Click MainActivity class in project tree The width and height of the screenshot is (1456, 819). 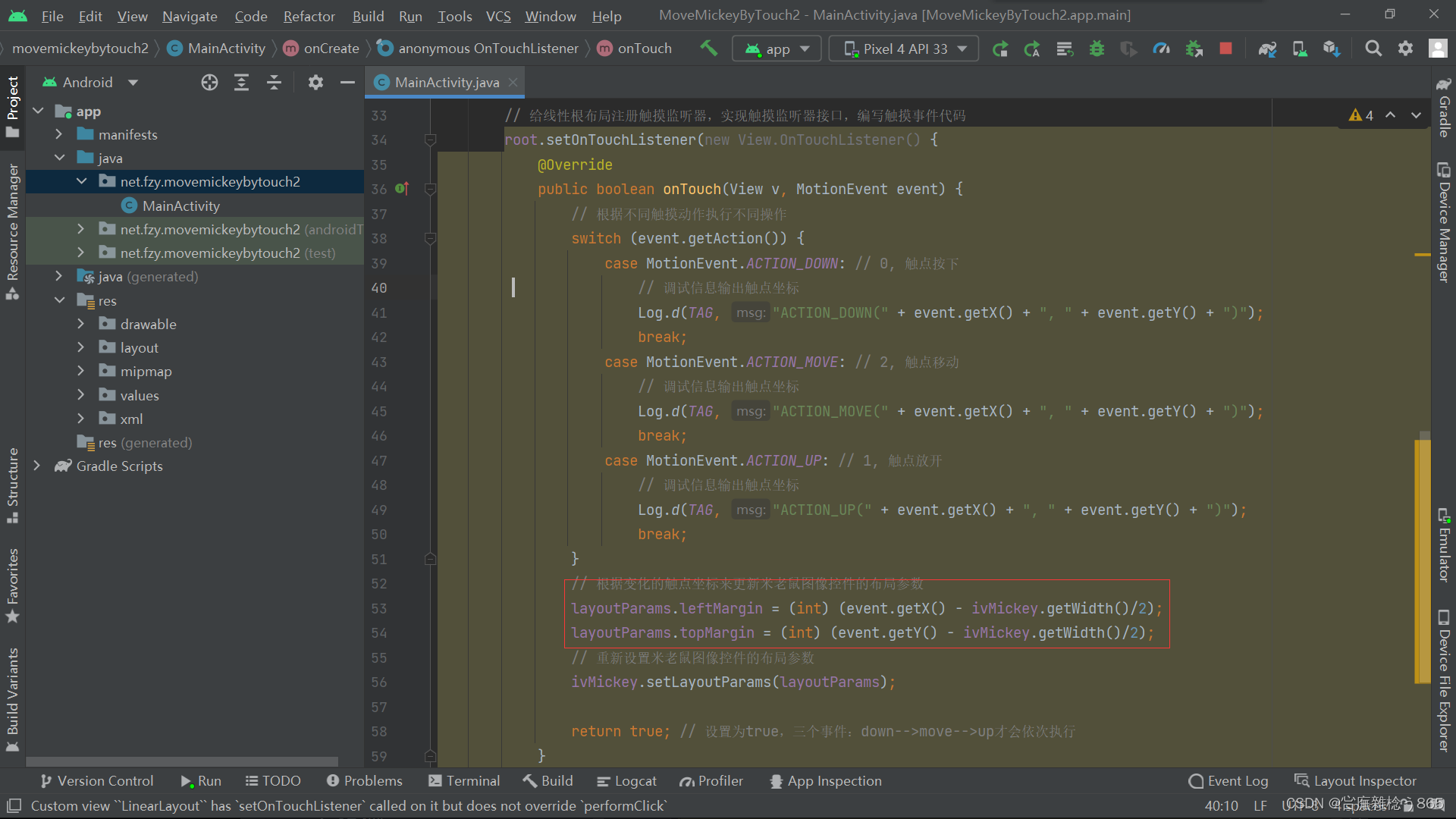180,206
